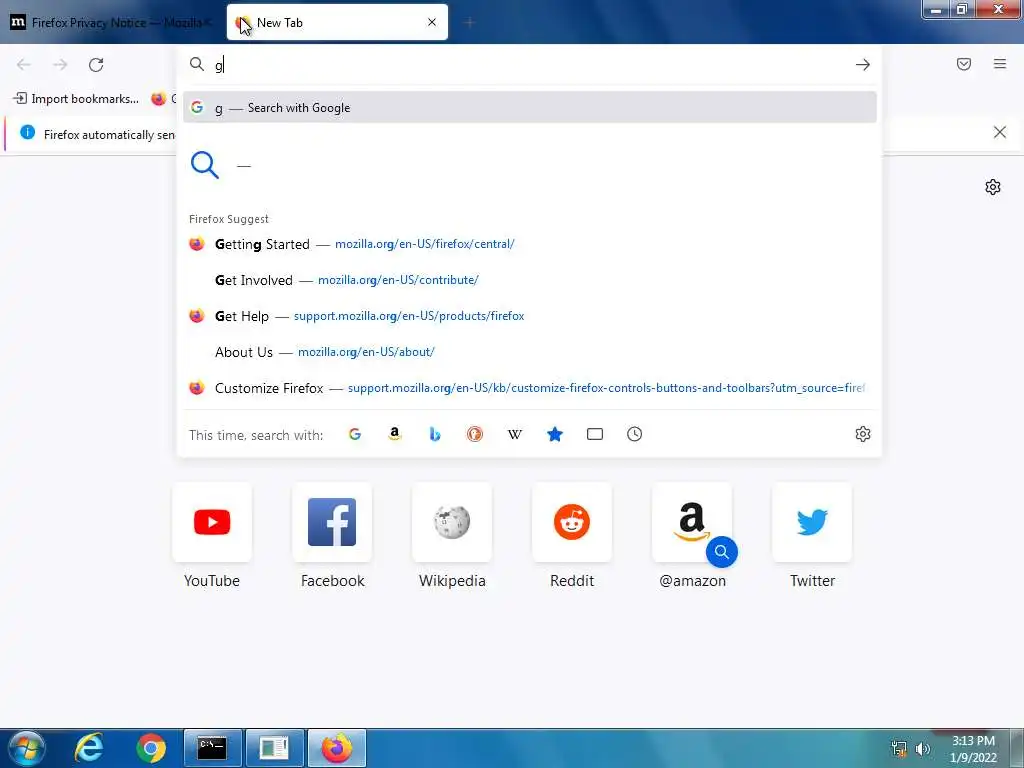Screen dimensions: 1024x768
Task: Close the New Tab tab
Action: (432, 22)
